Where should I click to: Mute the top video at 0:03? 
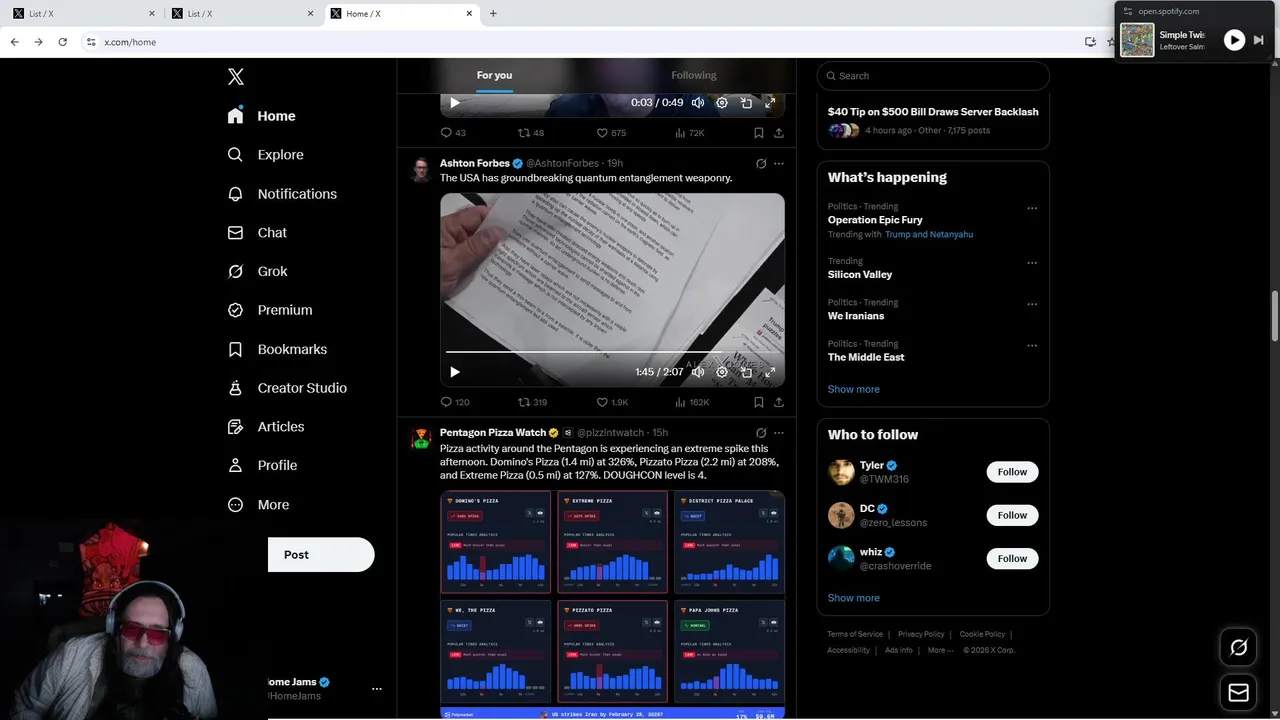tap(698, 103)
